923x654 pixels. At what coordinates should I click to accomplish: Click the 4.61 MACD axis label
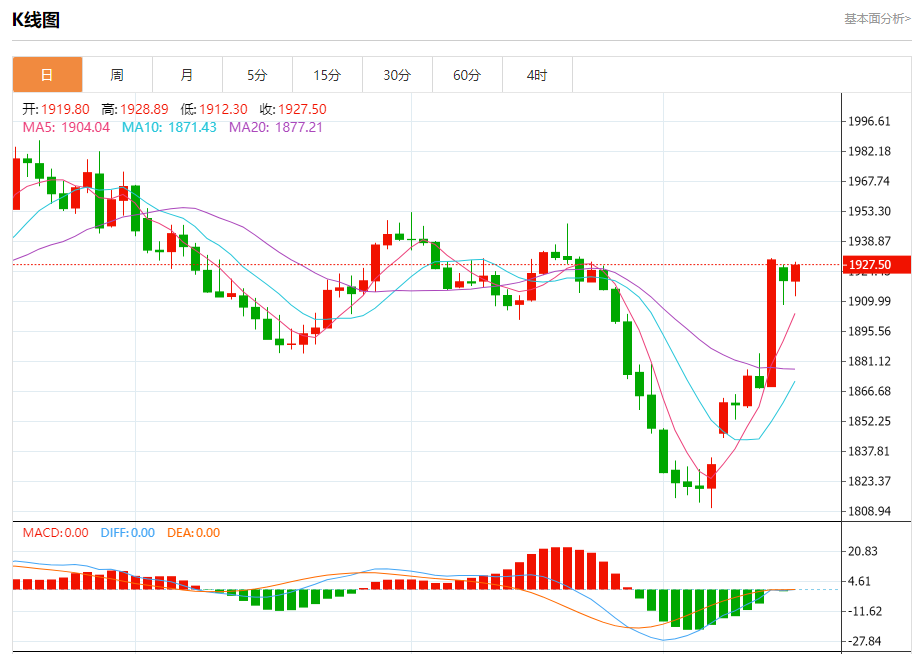point(859,582)
